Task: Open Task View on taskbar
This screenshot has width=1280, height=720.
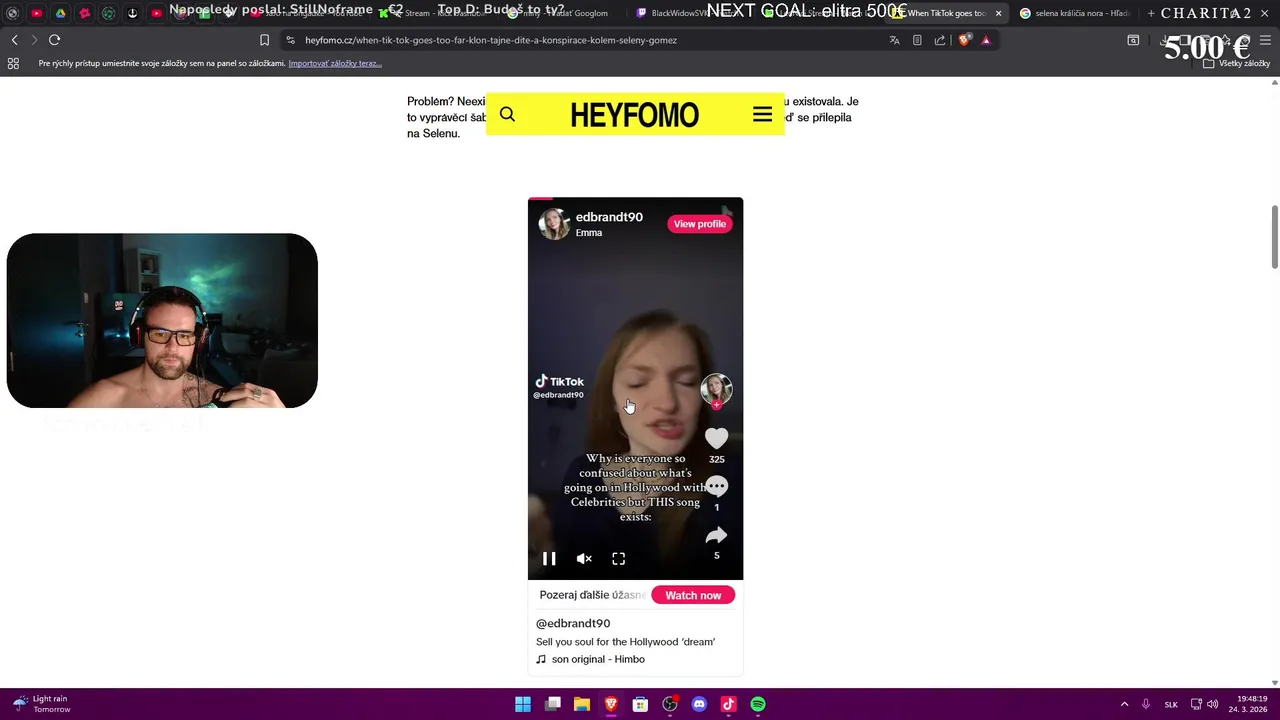Action: [x=552, y=704]
